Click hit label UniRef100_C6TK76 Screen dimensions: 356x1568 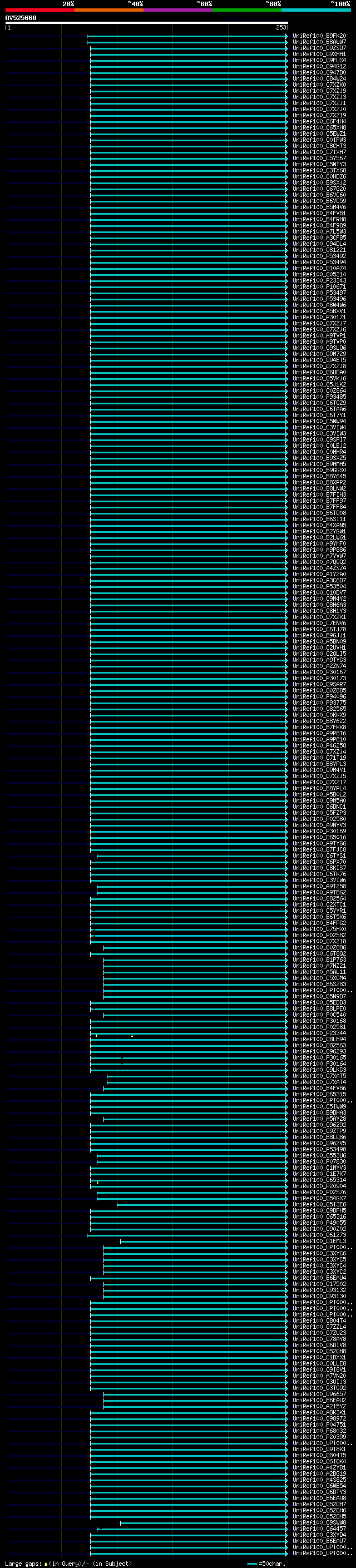point(319,874)
